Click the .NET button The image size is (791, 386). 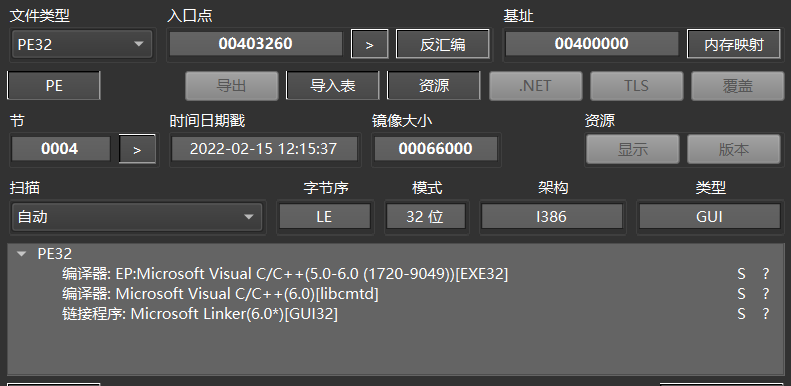pyautogui.click(x=536, y=86)
